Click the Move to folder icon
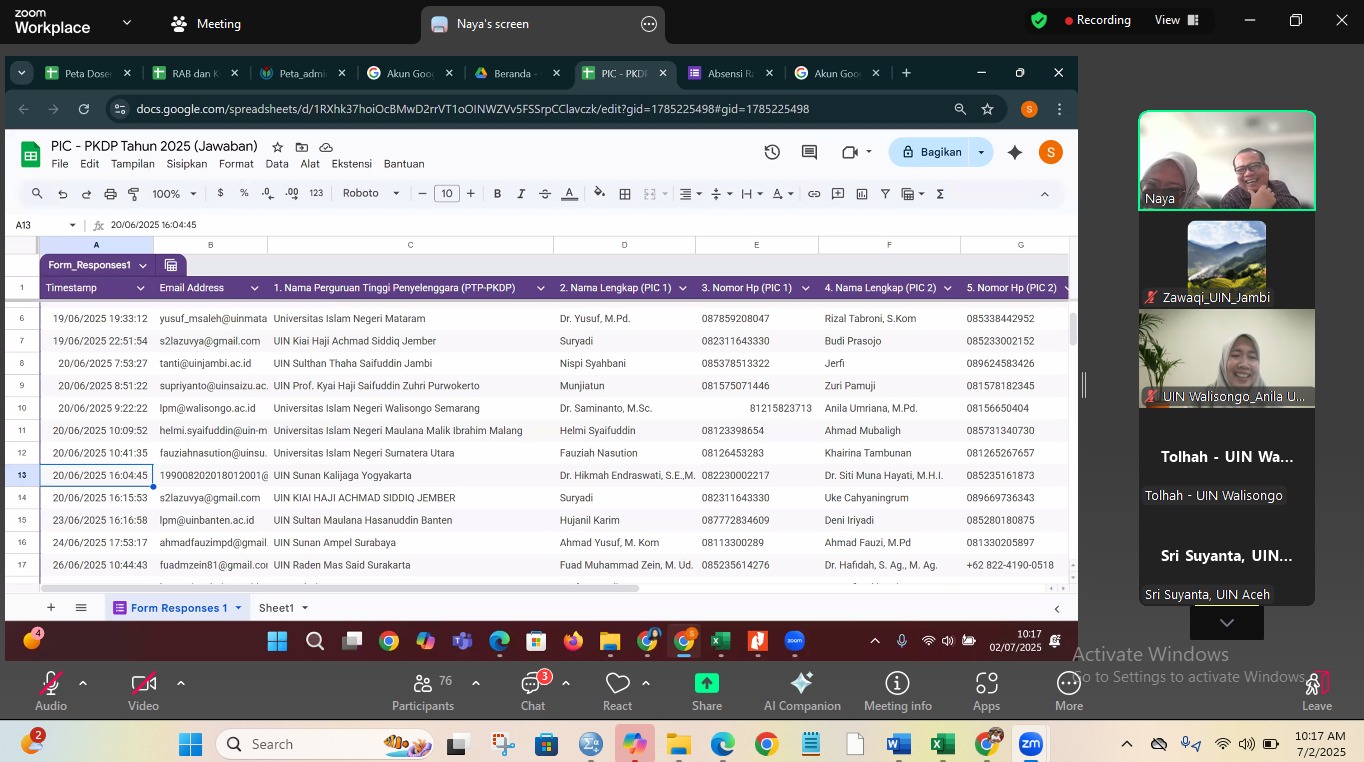The width and height of the screenshot is (1364, 762). point(302,147)
